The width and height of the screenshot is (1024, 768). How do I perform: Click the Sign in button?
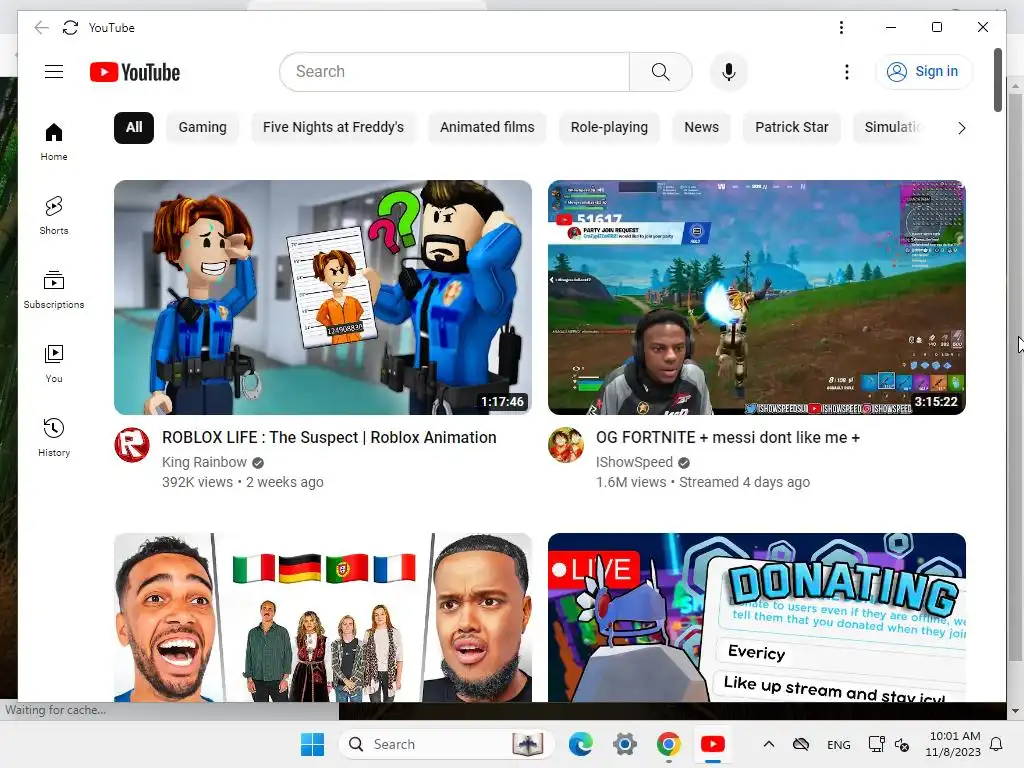coord(923,72)
